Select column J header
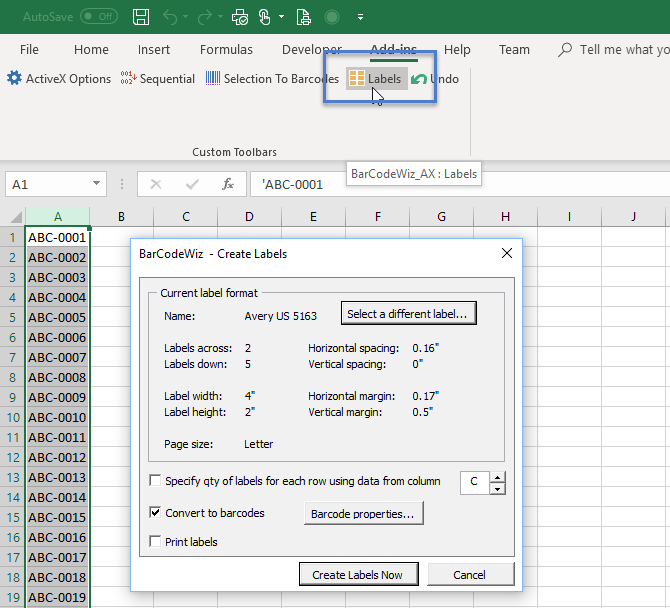670x608 pixels. [633, 217]
